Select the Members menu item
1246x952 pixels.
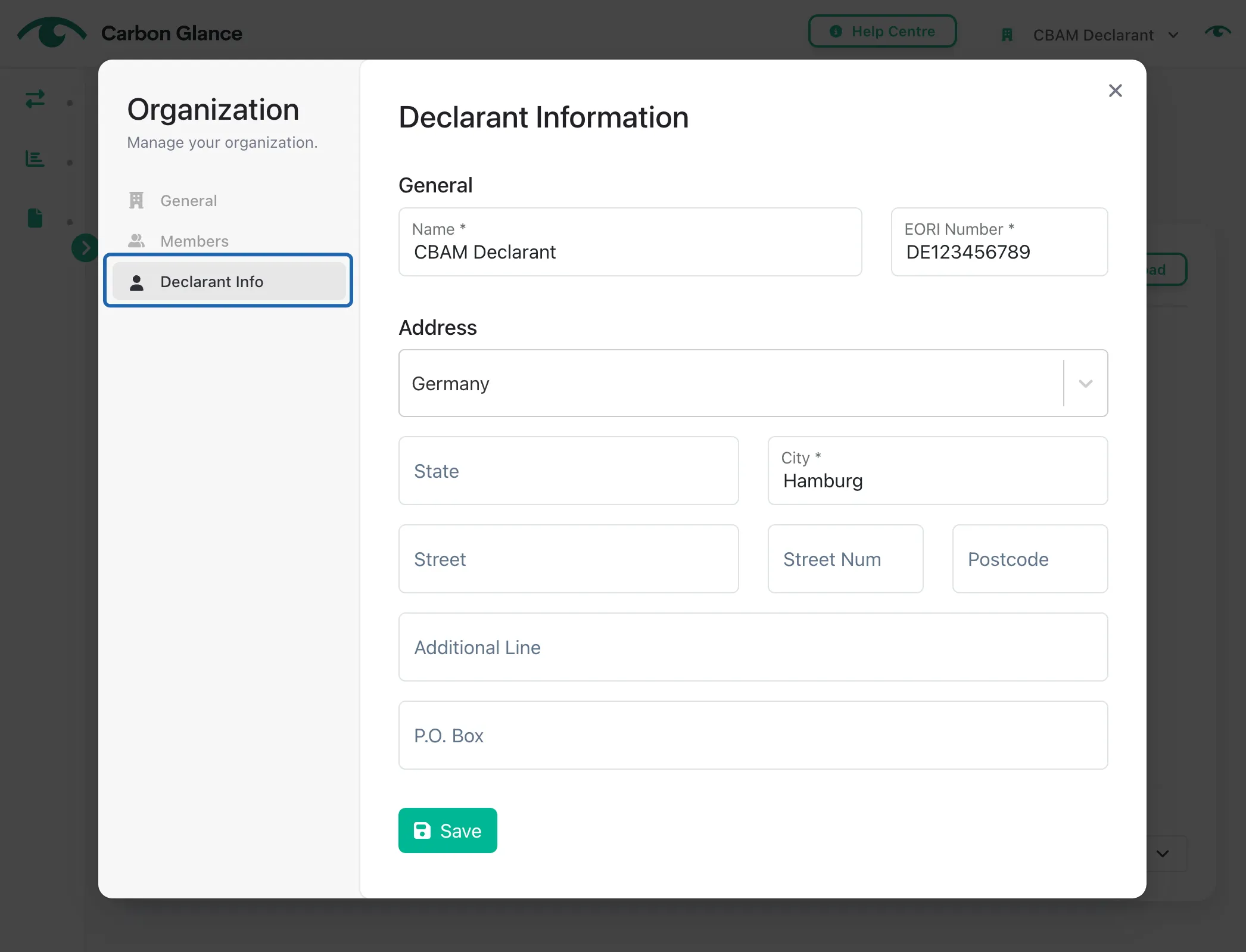click(x=229, y=241)
